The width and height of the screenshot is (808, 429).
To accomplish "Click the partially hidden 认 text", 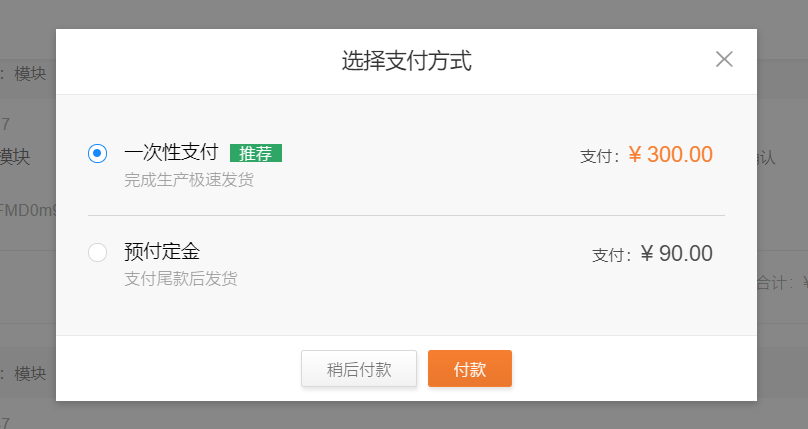I will click(x=766, y=158).
